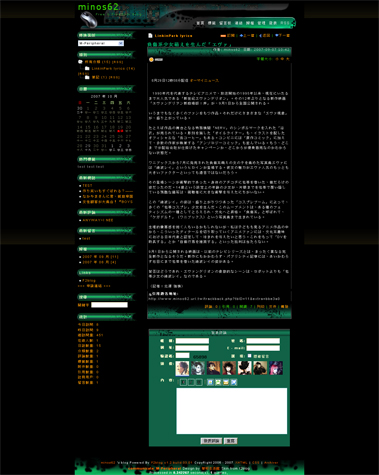Click highlighted date 19 in calendar
This screenshot has height=475, width=379.
pyautogui.click(x=120, y=127)
